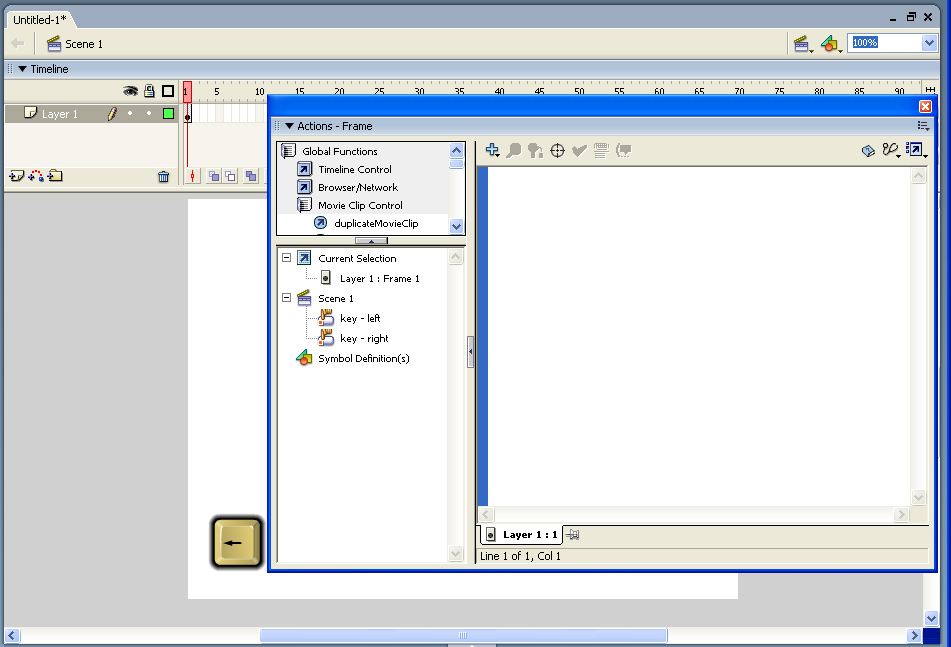Insert a new layer in the timeline
Image resolution: width=951 pixels, height=647 pixels.
[x=16, y=176]
